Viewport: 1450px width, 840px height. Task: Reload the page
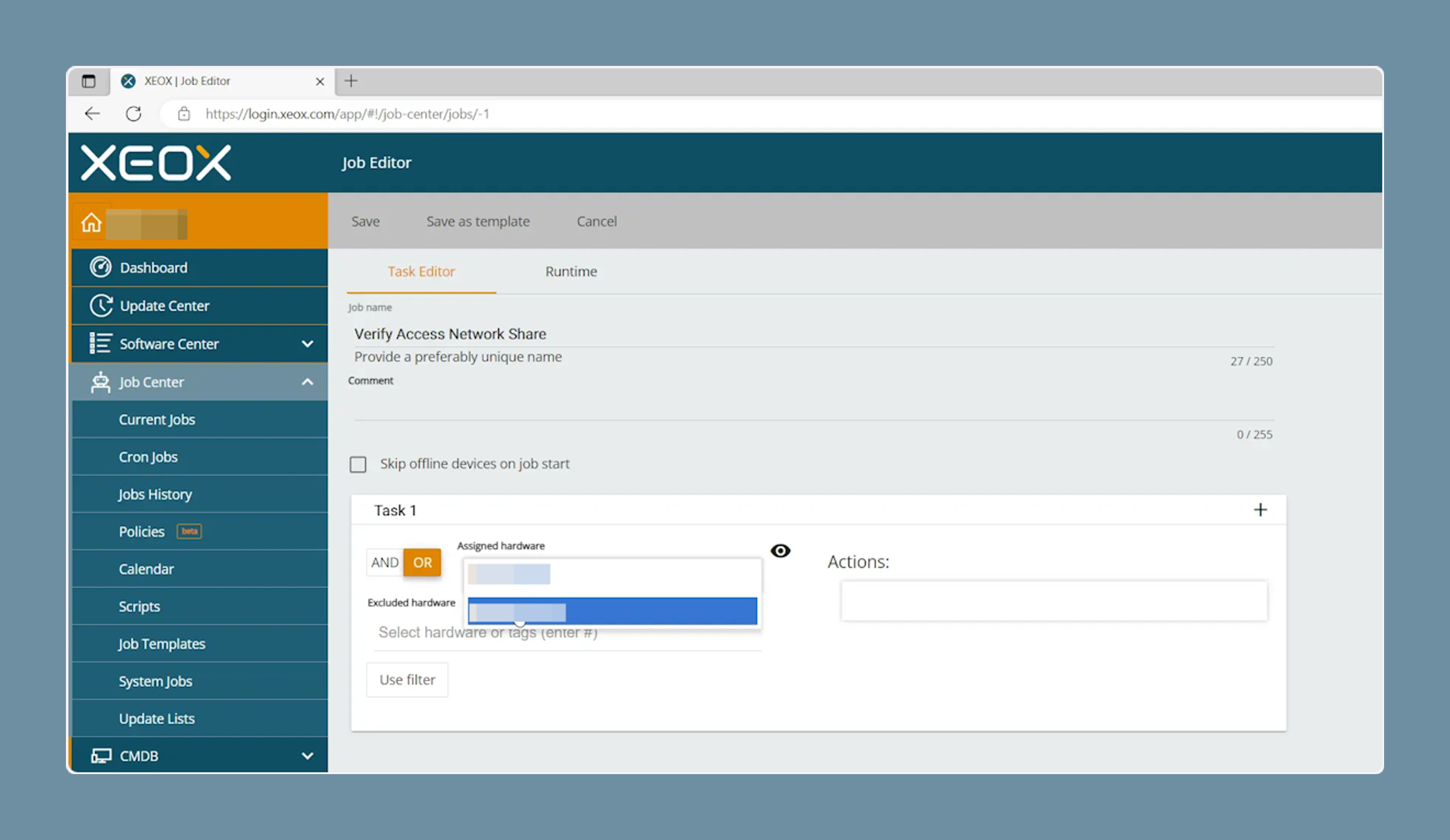134,113
